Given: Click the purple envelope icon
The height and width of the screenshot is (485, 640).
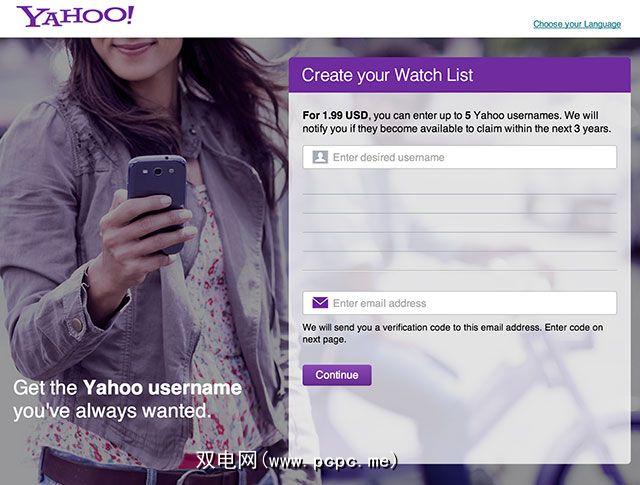Looking at the screenshot, I should click(320, 303).
